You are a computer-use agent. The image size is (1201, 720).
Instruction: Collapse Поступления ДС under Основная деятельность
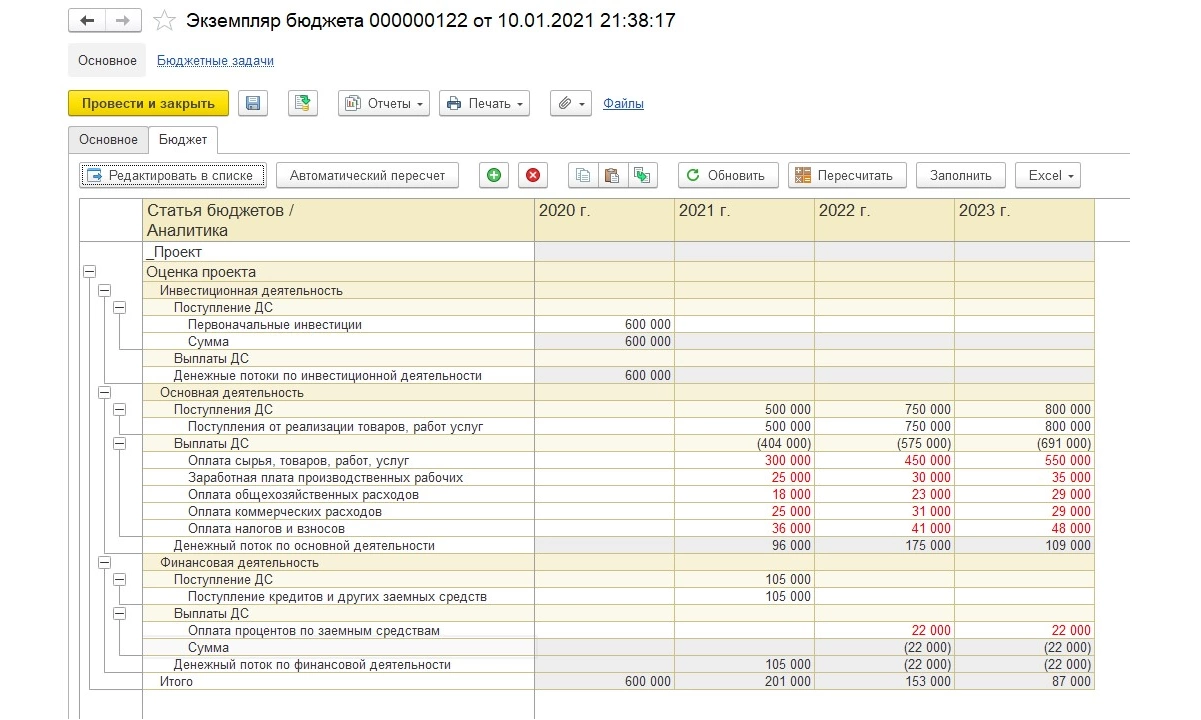120,409
